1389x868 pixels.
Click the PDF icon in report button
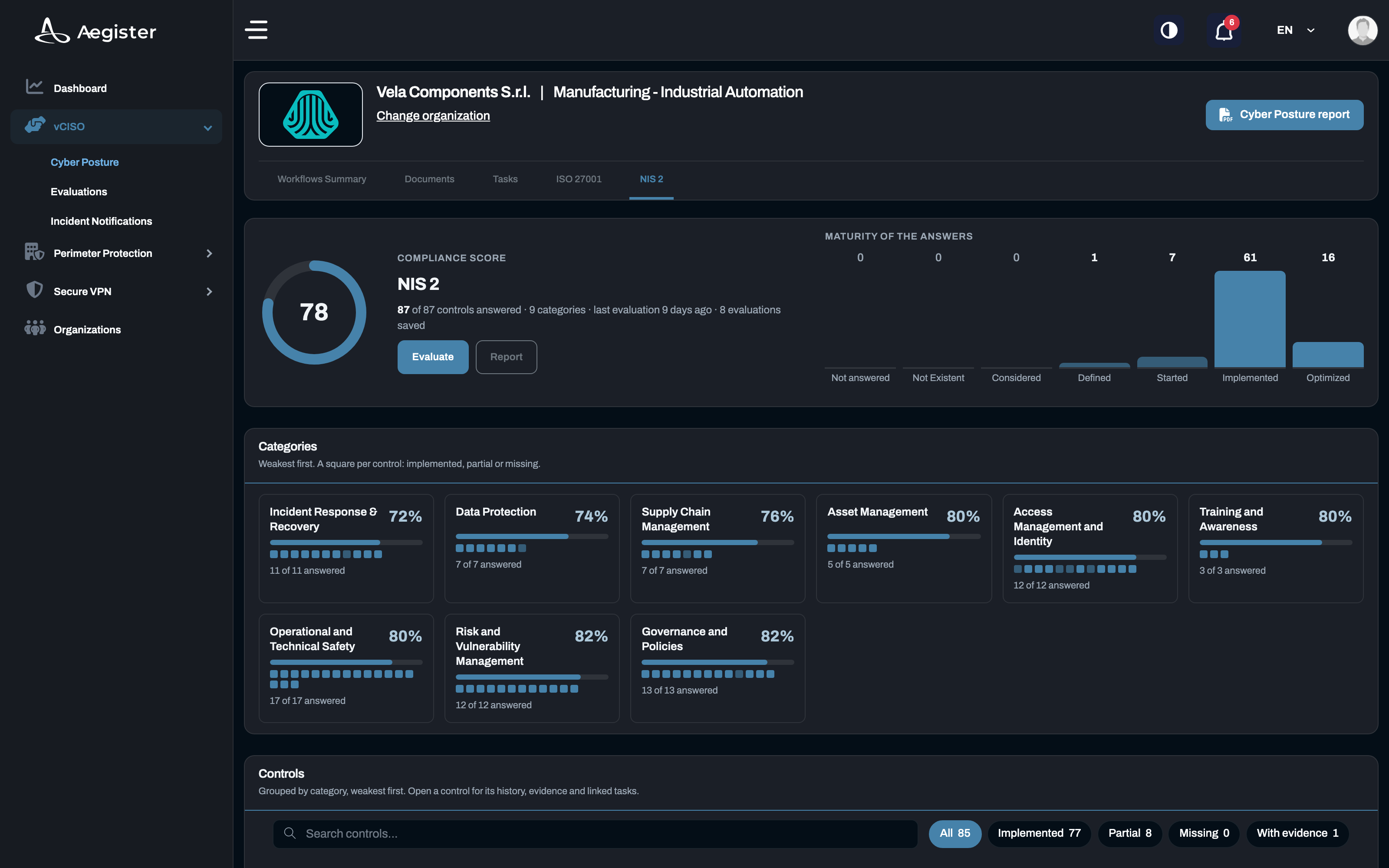tap(1225, 115)
